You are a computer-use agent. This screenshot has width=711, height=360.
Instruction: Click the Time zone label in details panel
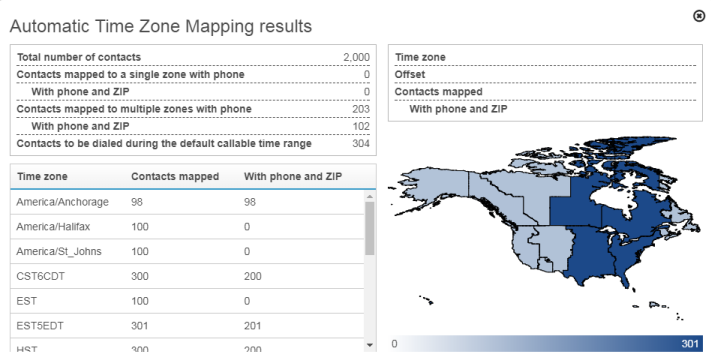click(x=420, y=57)
